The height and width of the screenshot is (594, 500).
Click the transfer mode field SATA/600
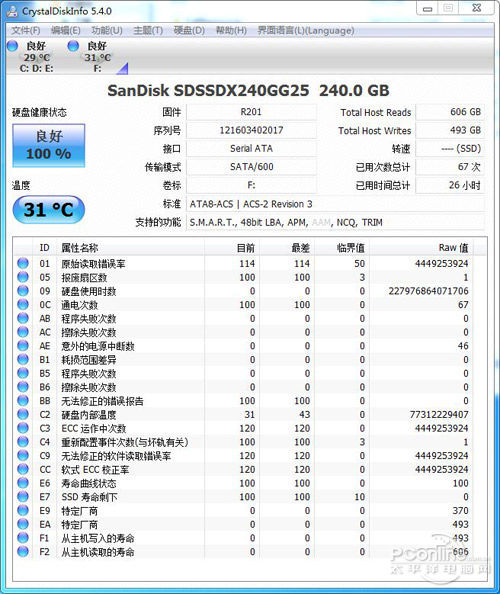tap(252, 167)
